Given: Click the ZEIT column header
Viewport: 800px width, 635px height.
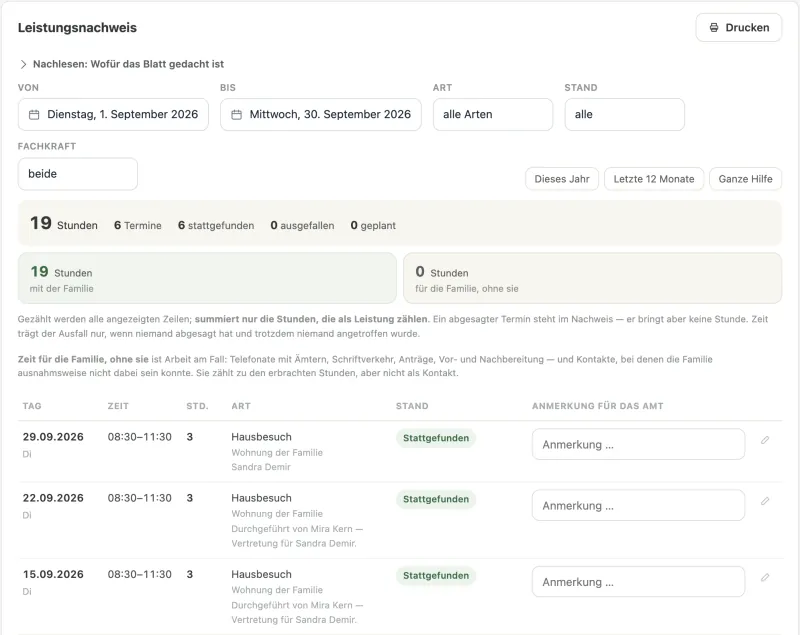Looking at the screenshot, I should click(x=118, y=406).
